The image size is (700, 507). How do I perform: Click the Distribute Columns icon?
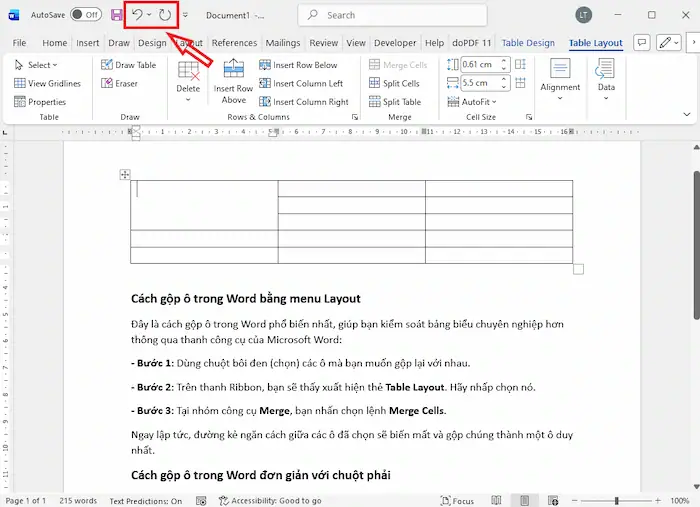(x=520, y=83)
